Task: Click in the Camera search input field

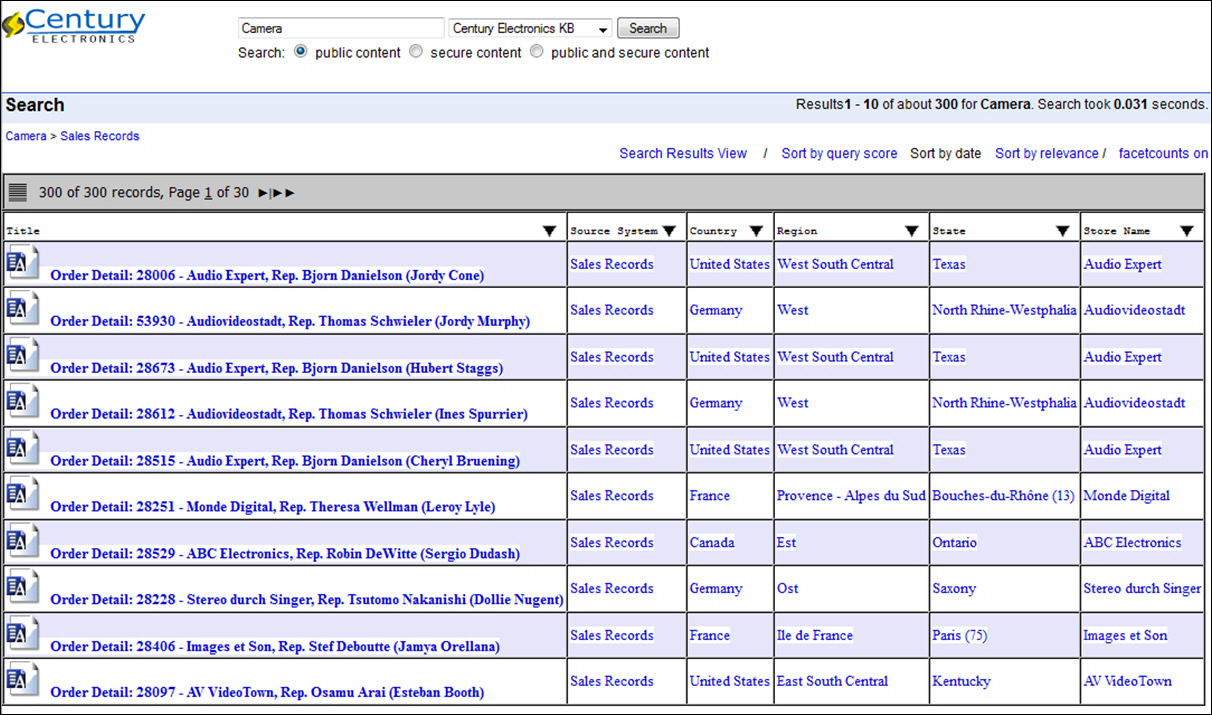Action: [341, 29]
